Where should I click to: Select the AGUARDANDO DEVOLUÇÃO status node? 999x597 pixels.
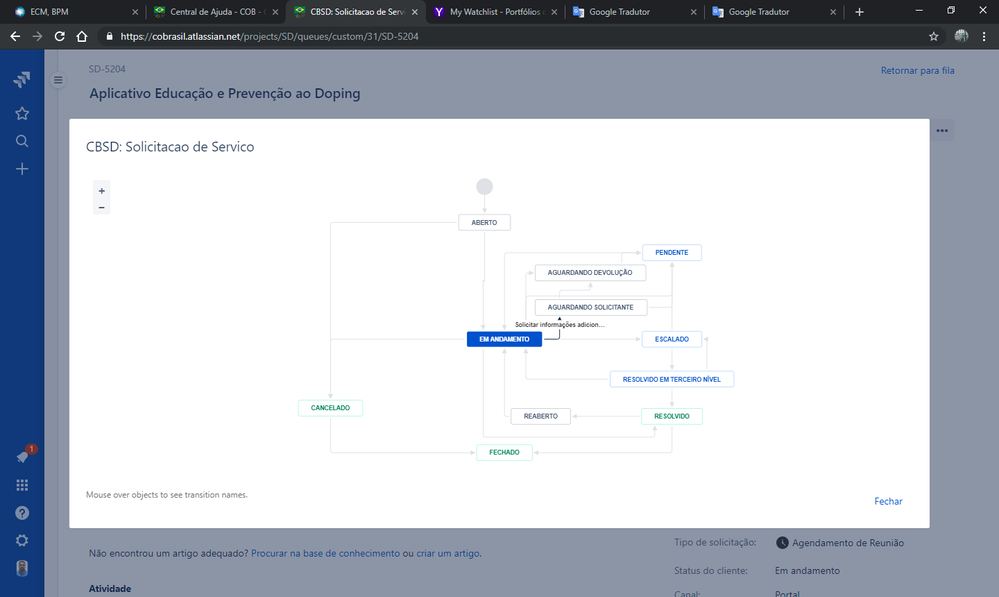(590, 273)
